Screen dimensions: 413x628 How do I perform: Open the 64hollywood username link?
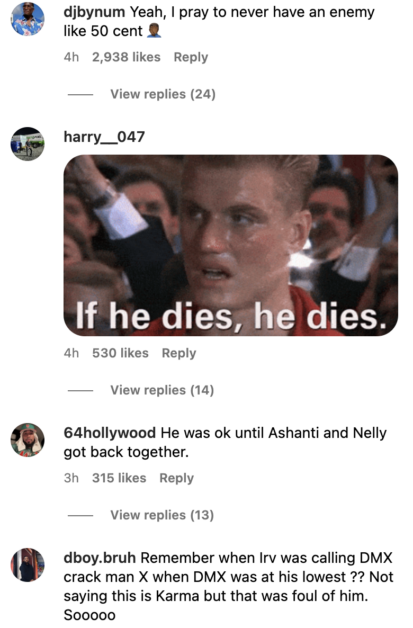tap(110, 433)
